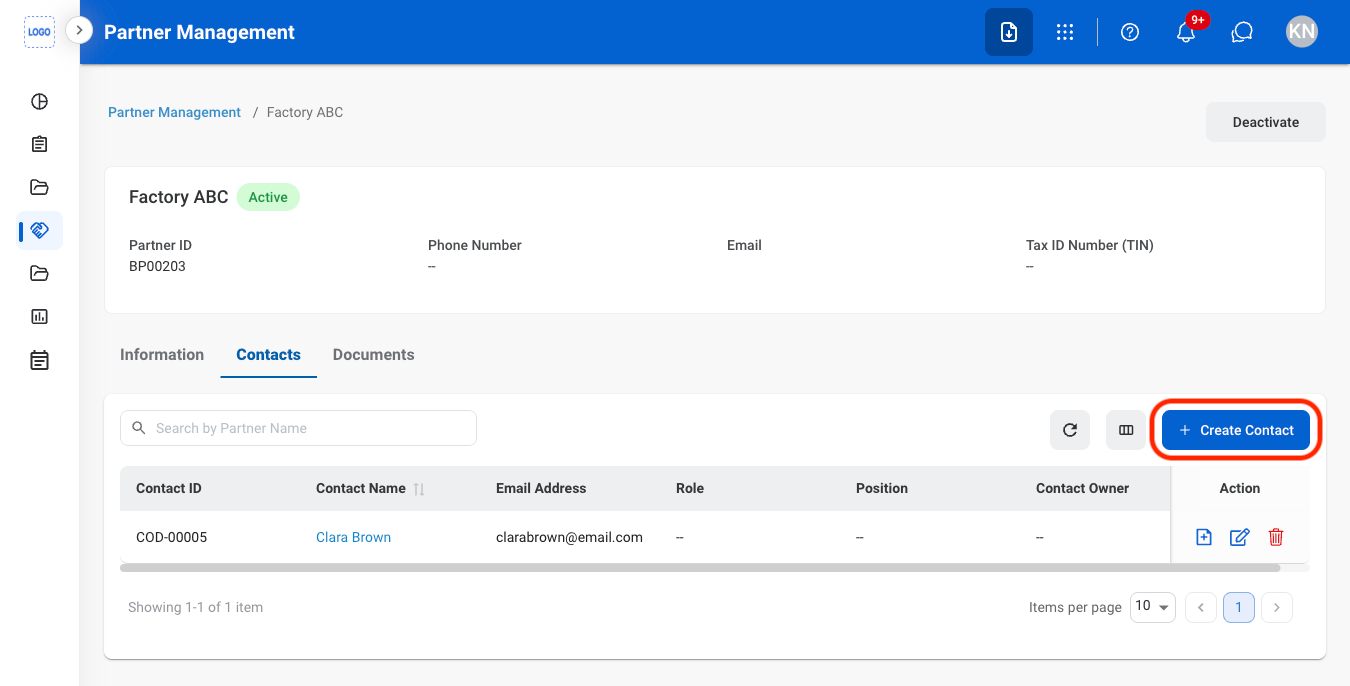Image resolution: width=1350 pixels, height=686 pixels.
Task: Refresh the contacts table
Action: 1070,430
